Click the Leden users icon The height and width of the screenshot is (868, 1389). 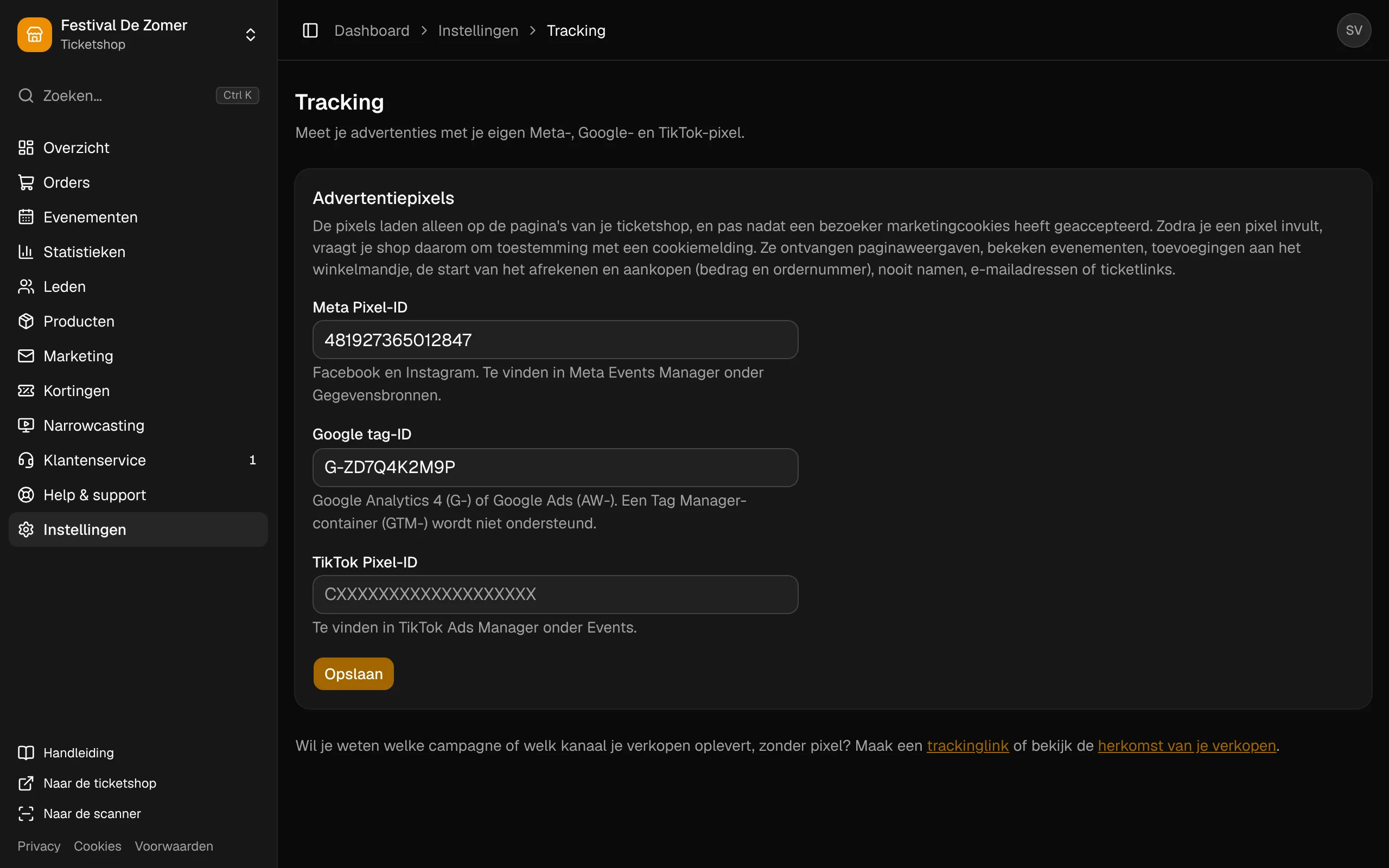[26, 286]
